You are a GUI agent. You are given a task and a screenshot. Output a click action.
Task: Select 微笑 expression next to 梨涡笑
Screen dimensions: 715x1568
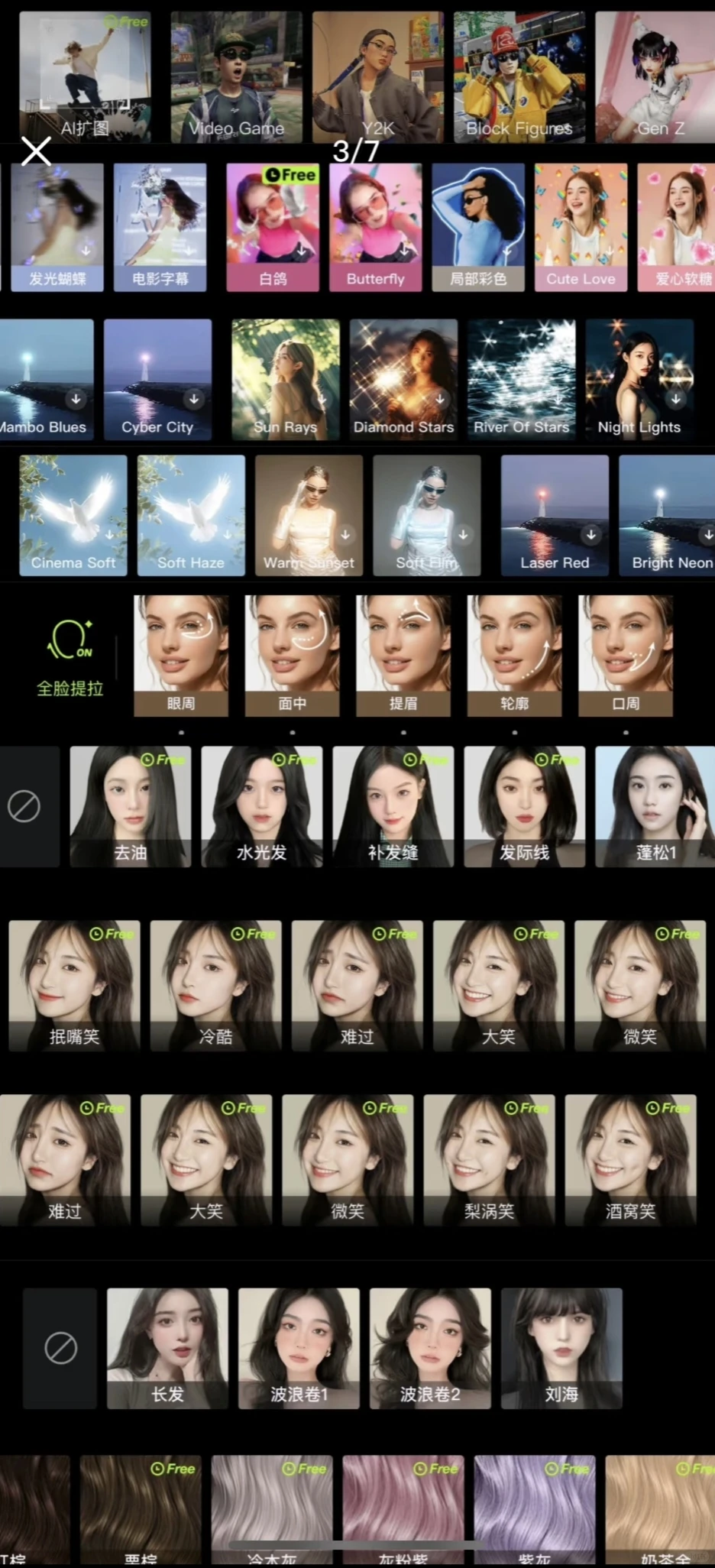pyautogui.click(x=348, y=1160)
